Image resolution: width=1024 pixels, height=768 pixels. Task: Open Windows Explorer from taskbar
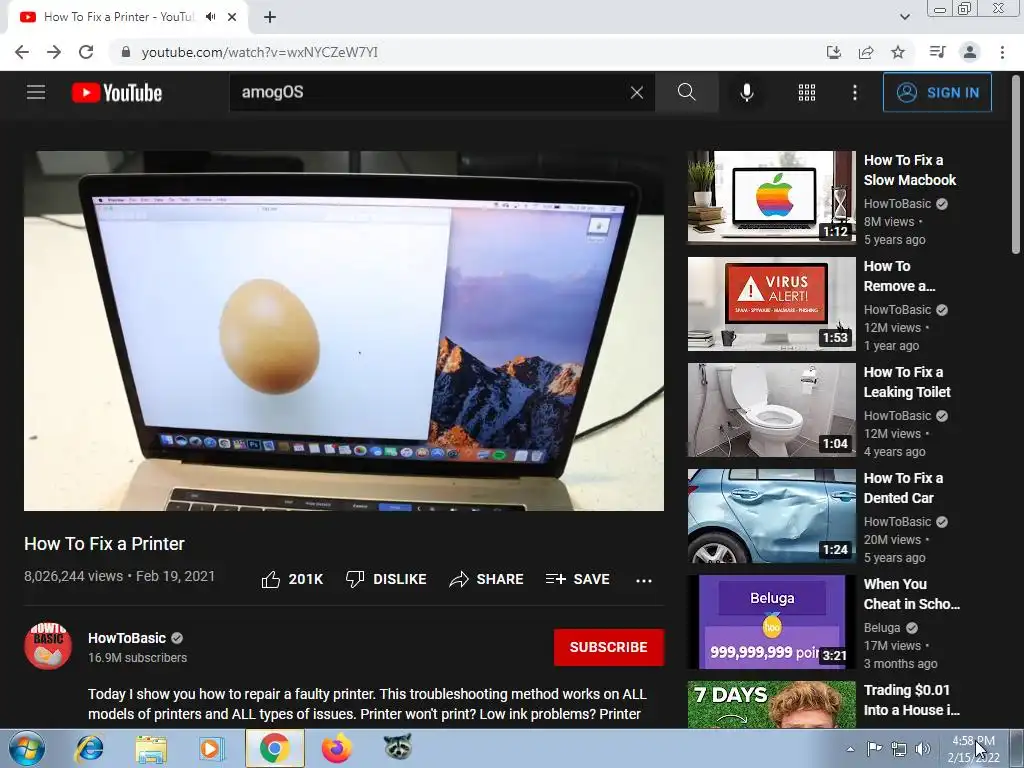coord(151,748)
